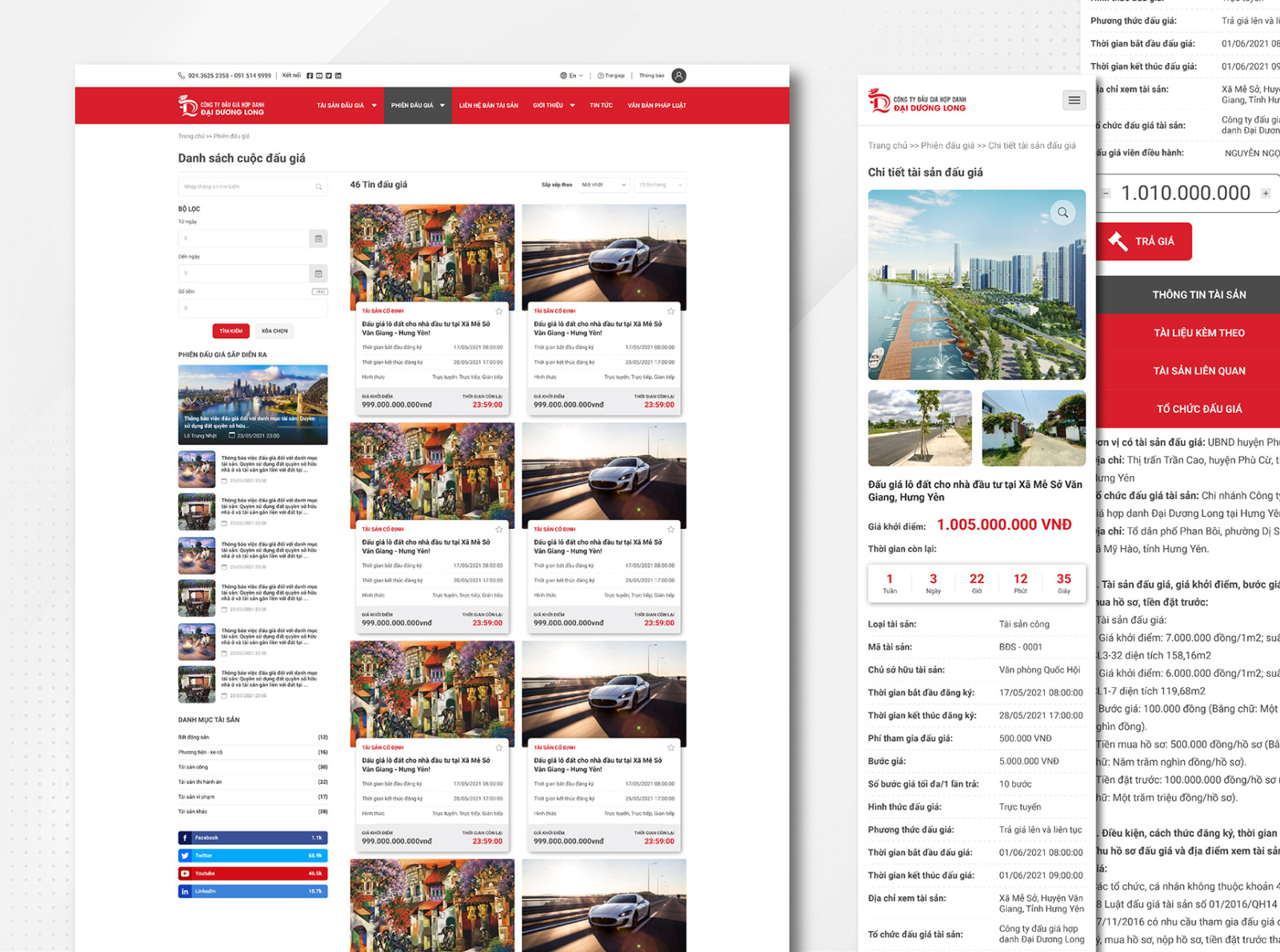Star the second-row sports car auction card
Image resolution: width=1280 pixels, height=952 pixels.
click(x=671, y=530)
